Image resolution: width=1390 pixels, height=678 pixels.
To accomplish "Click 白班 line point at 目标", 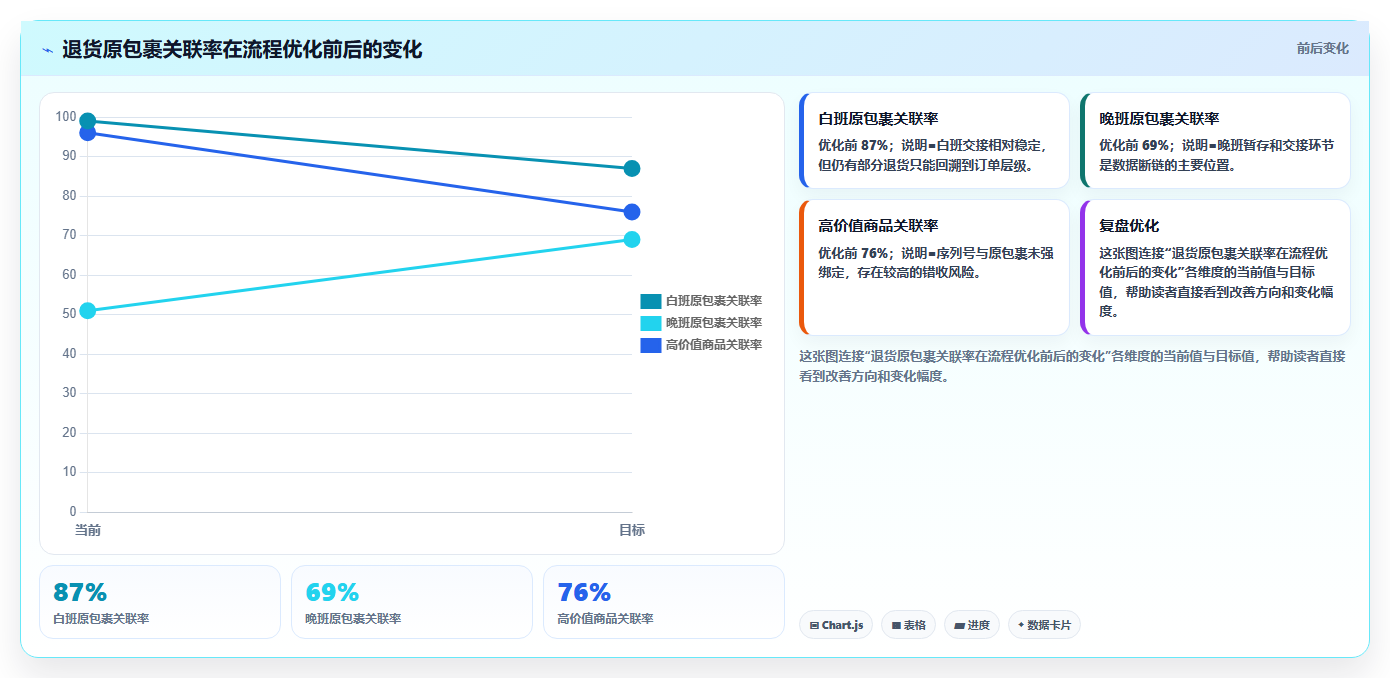I will point(632,169).
